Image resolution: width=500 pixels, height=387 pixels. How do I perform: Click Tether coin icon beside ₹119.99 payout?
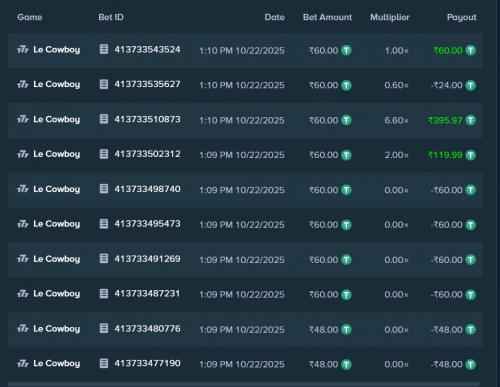coord(470,155)
